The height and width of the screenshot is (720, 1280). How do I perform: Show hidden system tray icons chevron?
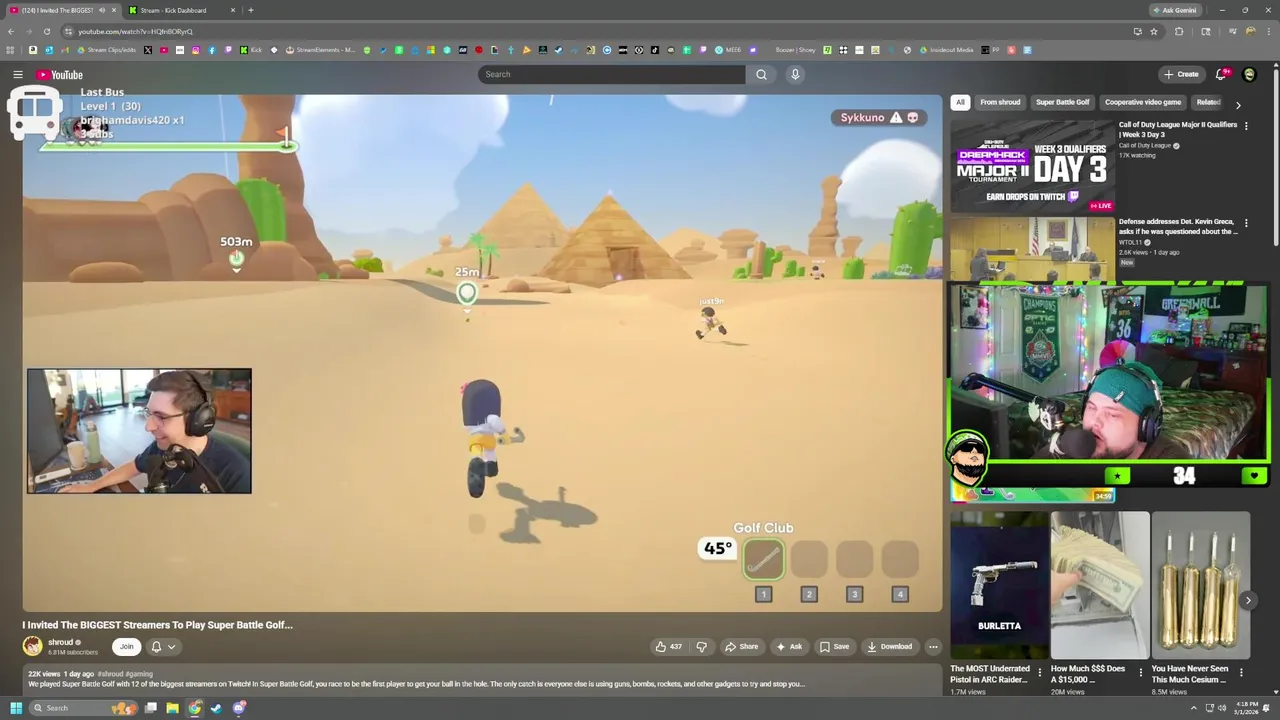coord(1193,708)
